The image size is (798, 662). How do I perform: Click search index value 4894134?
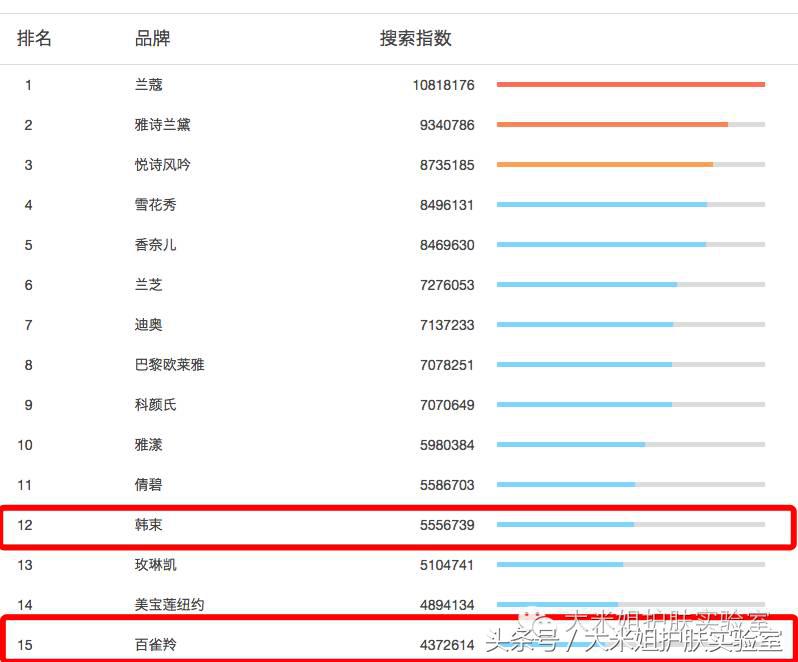click(x=447, y=605)
